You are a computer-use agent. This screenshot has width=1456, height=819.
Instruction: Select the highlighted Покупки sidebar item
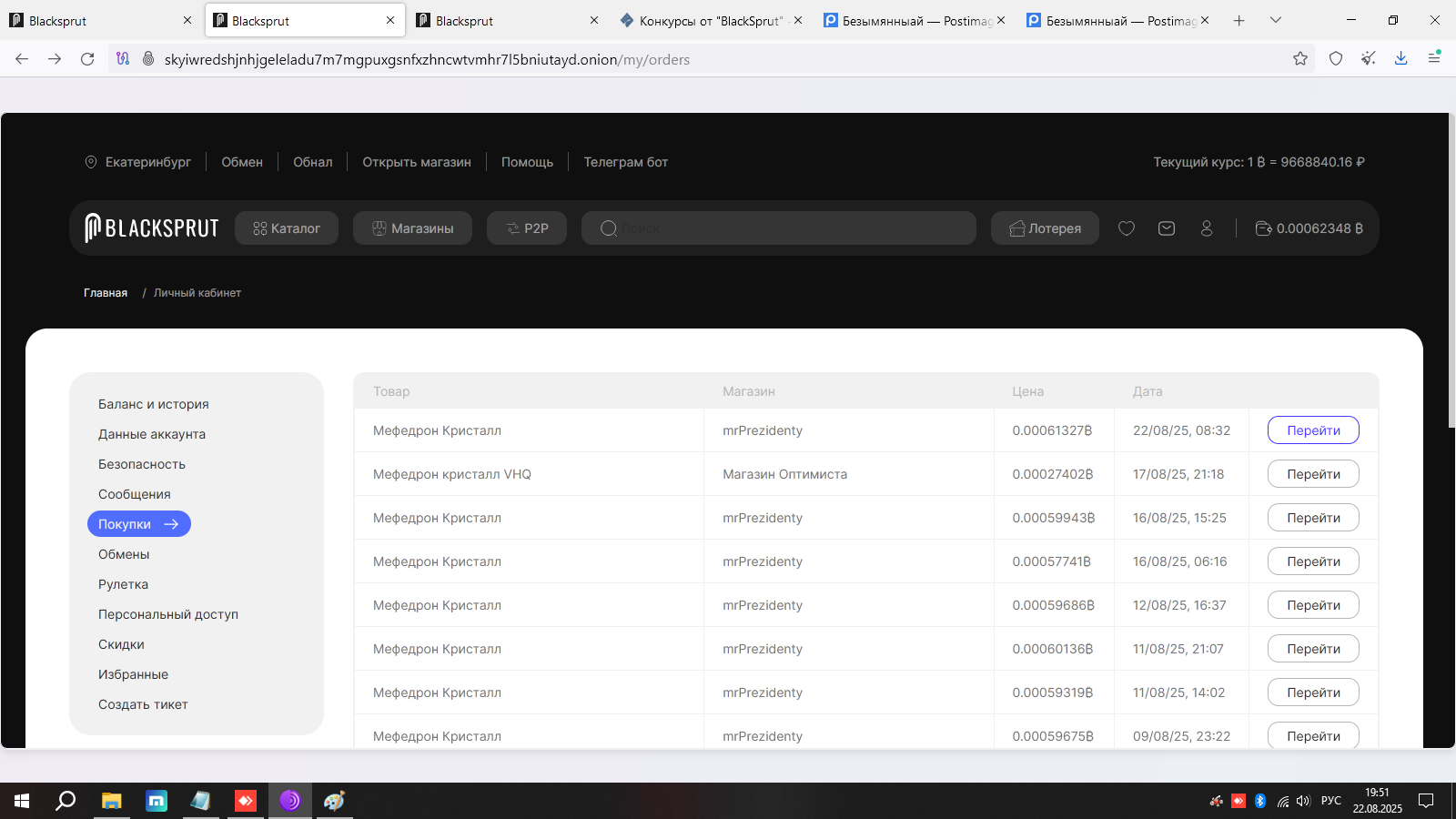[139, 524]
